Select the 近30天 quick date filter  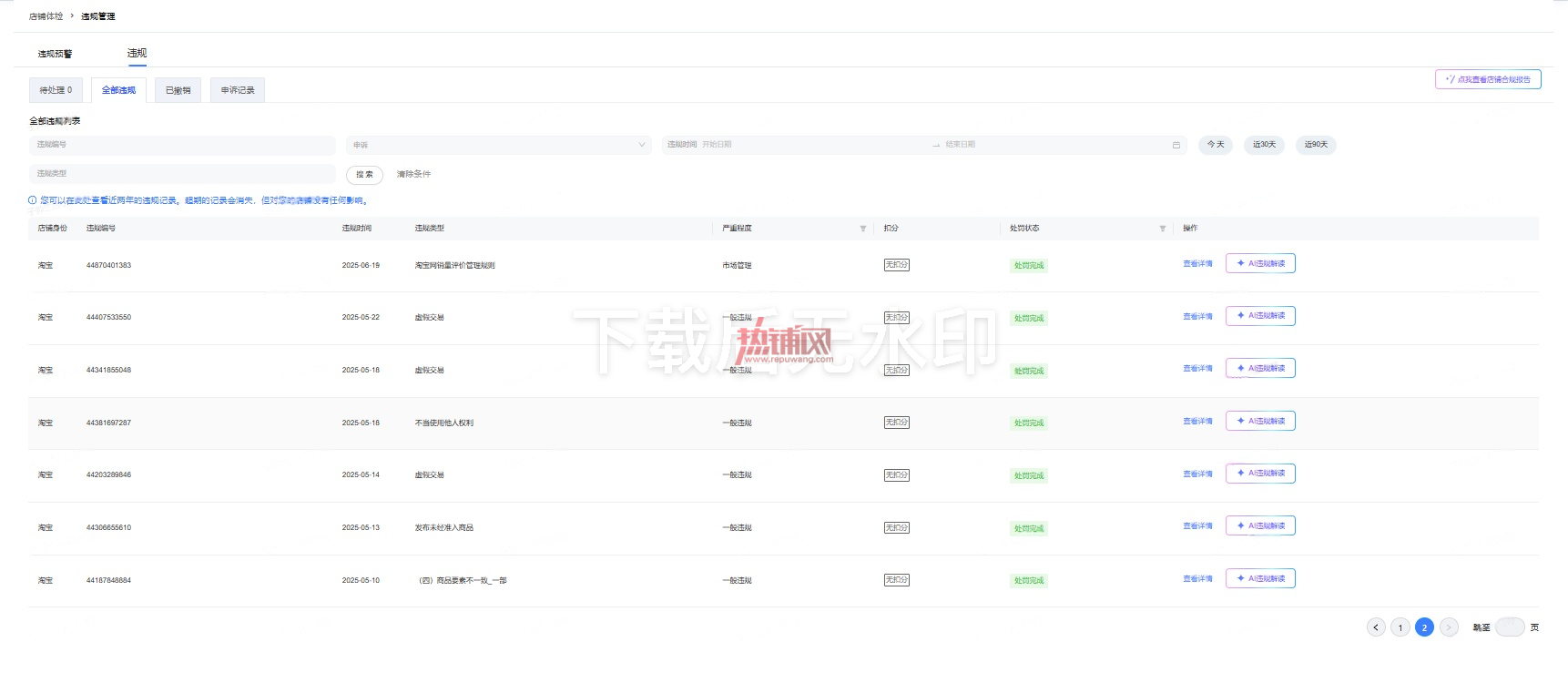tap(1264, 145)
